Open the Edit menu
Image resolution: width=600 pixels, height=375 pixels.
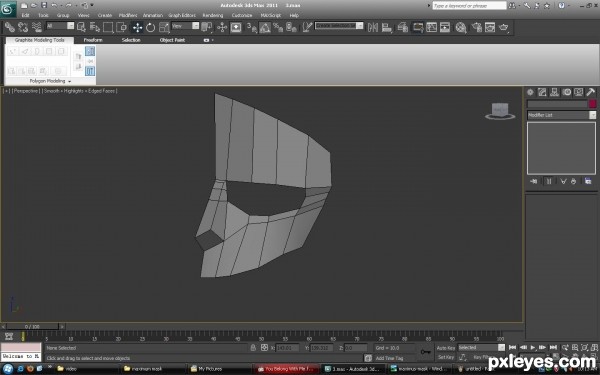pyautogui.click(x=25, y=15)
